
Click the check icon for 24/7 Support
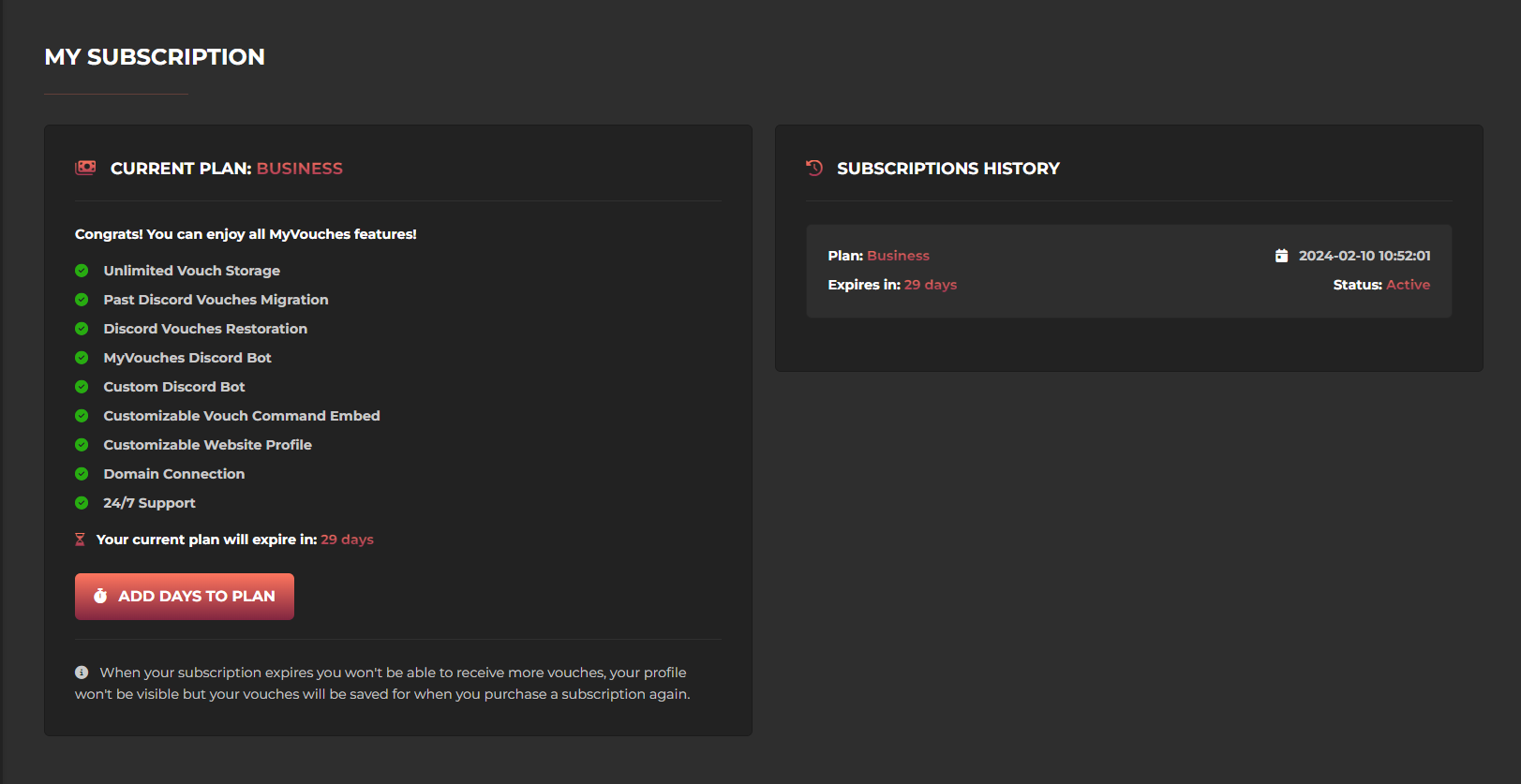(x=82, y=503)
